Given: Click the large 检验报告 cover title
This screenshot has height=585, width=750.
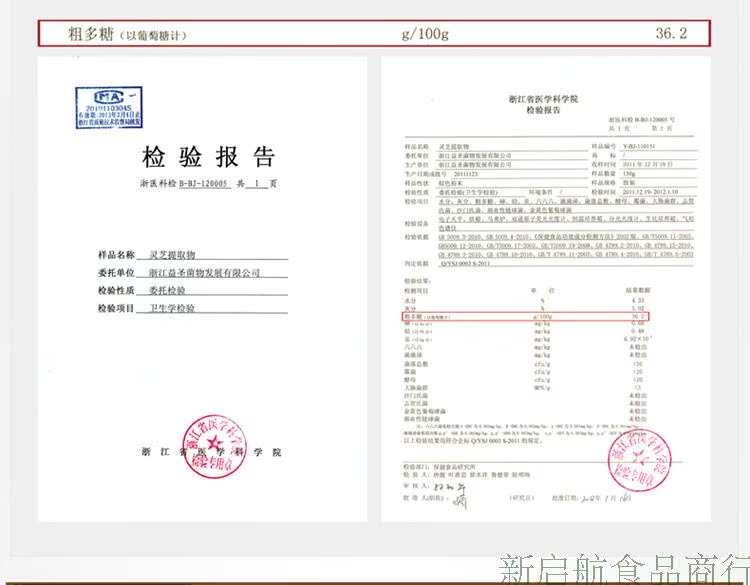Looking at the screenshot, I should click(208, 156).
